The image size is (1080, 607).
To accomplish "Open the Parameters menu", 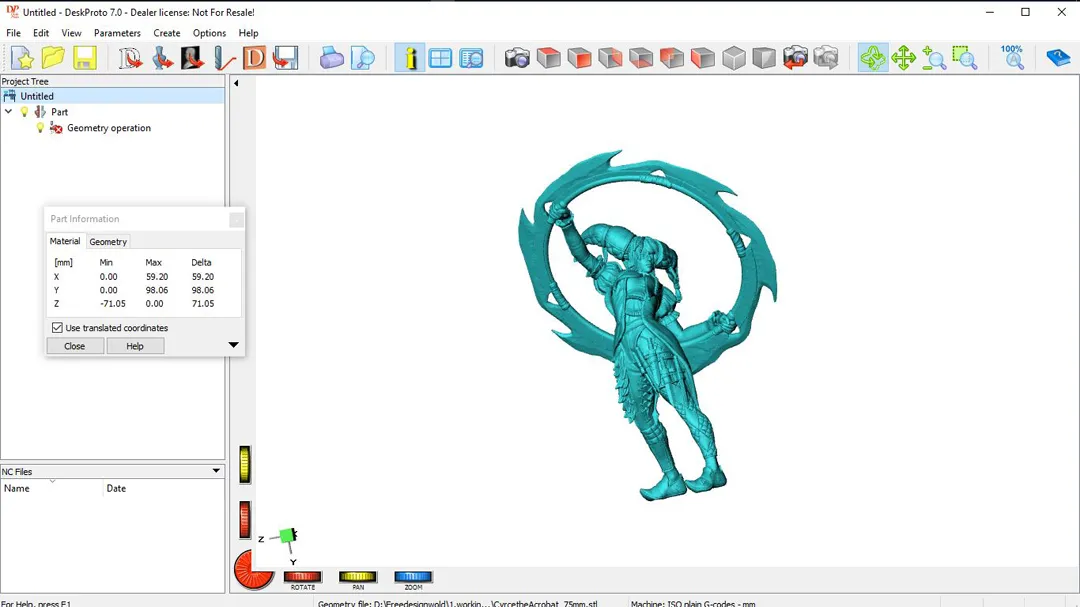I will pyautogui.click(x=117, y=33).
